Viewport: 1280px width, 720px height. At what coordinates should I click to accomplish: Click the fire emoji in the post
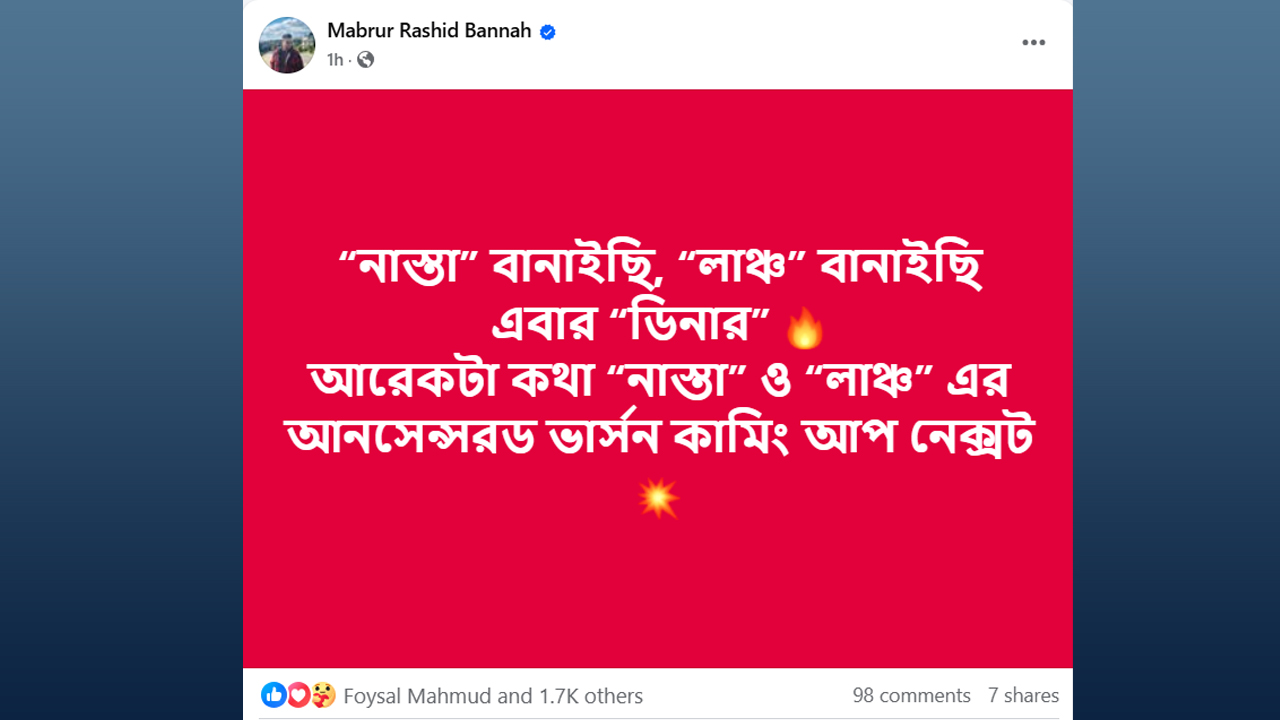pos(805,327)
